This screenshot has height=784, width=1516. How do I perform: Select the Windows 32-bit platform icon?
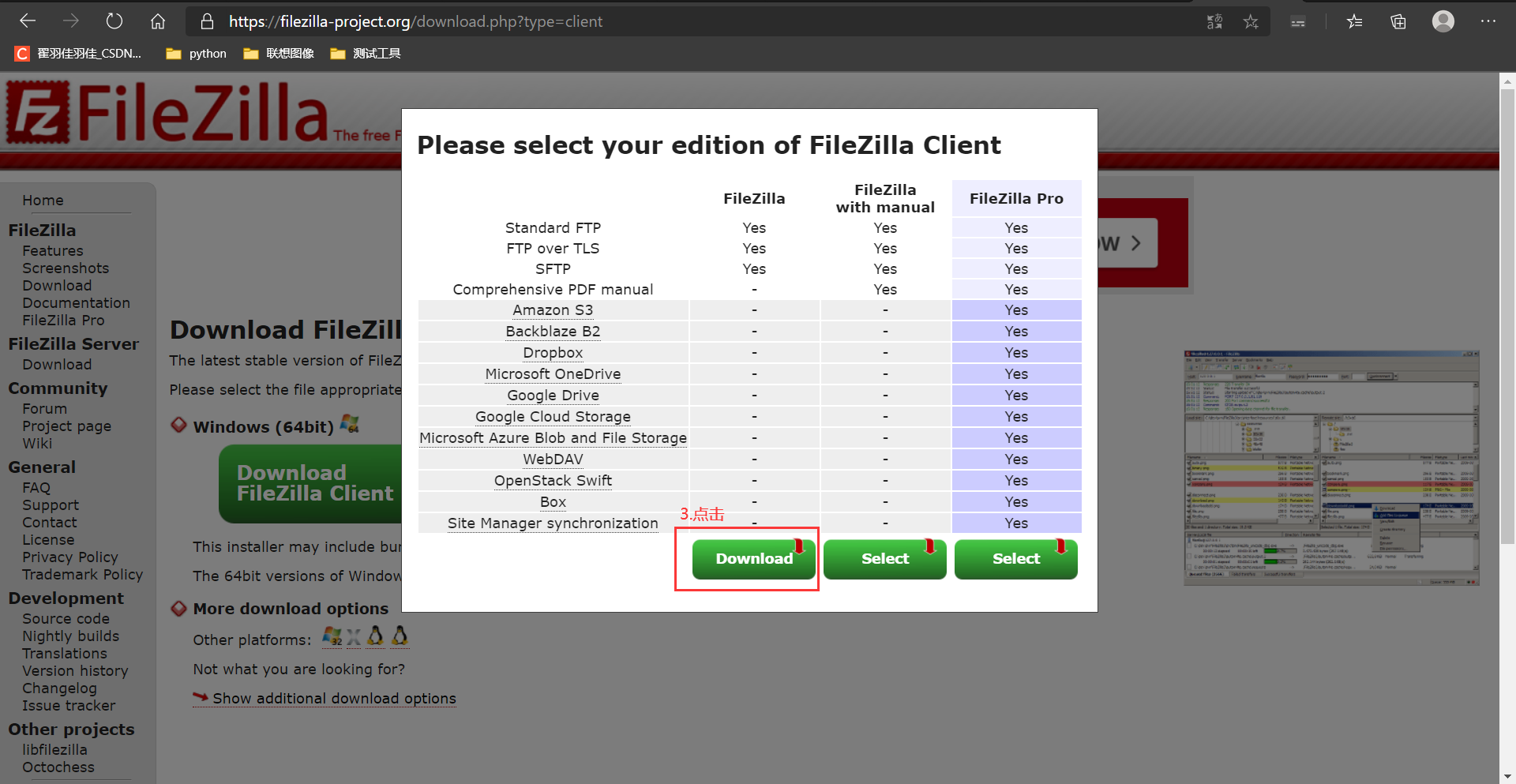(332, 636)
